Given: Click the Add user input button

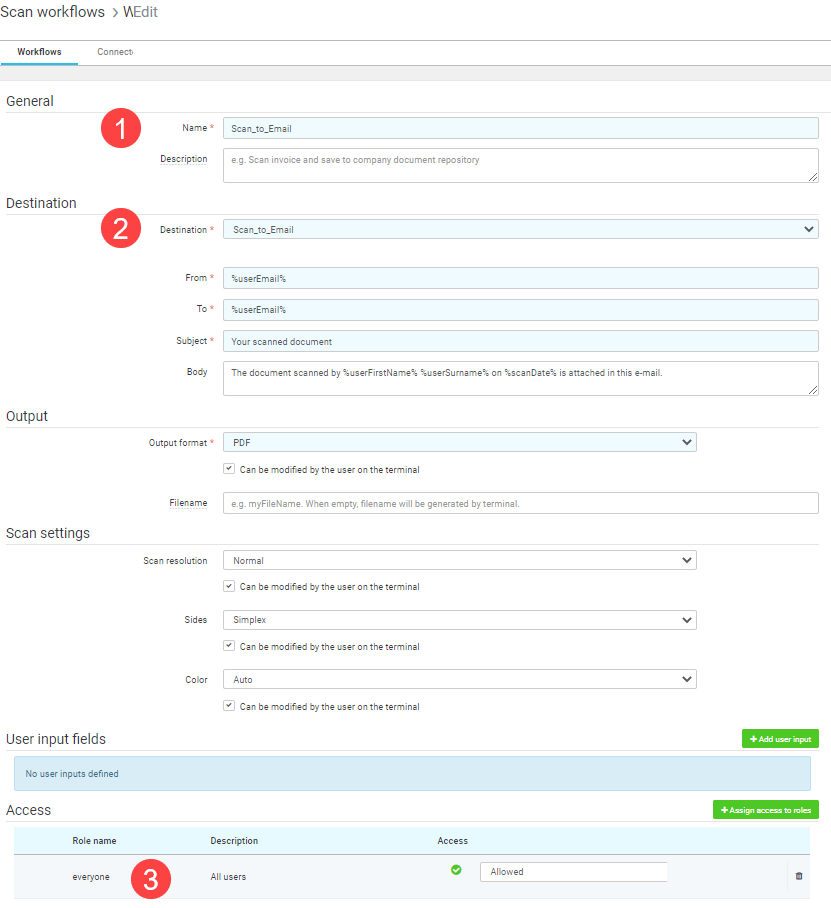Looking at the screenshot, I should click(x=780, y=739).
